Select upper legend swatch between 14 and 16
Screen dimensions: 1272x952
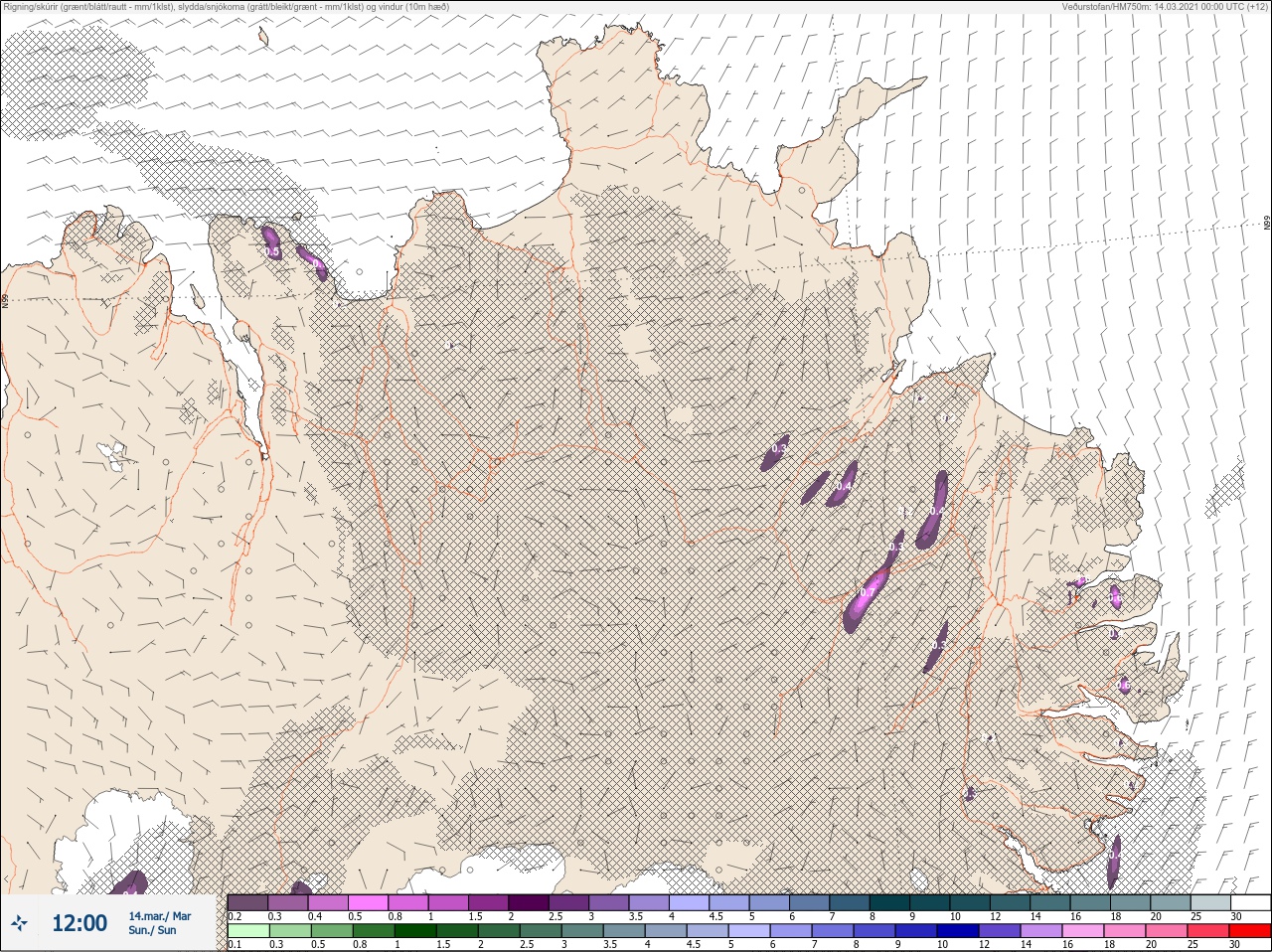click(x=1051, y=903)
